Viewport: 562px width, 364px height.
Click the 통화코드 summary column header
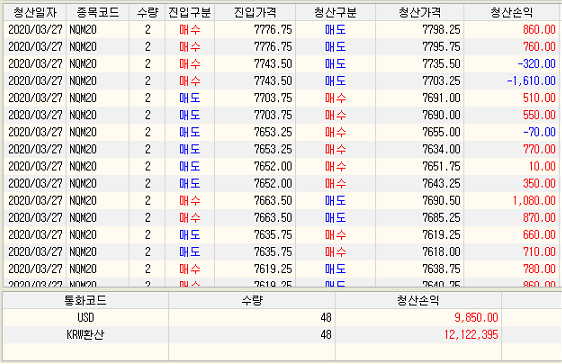[85, 300]
